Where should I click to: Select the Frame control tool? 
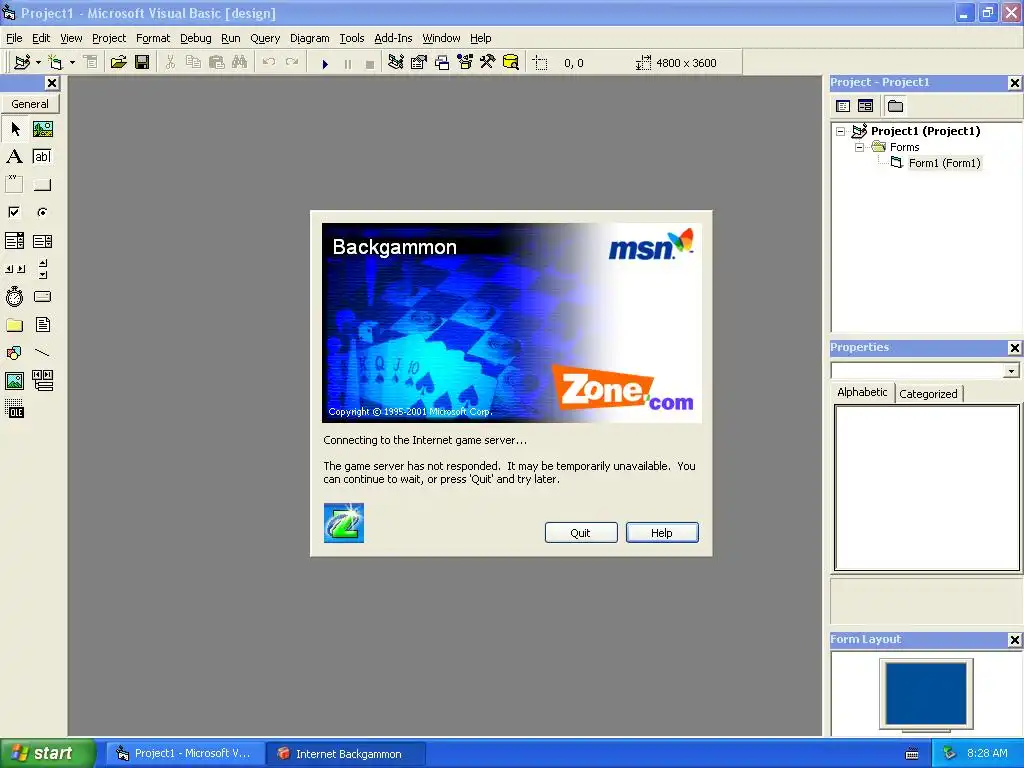click(x=15, y=184)
